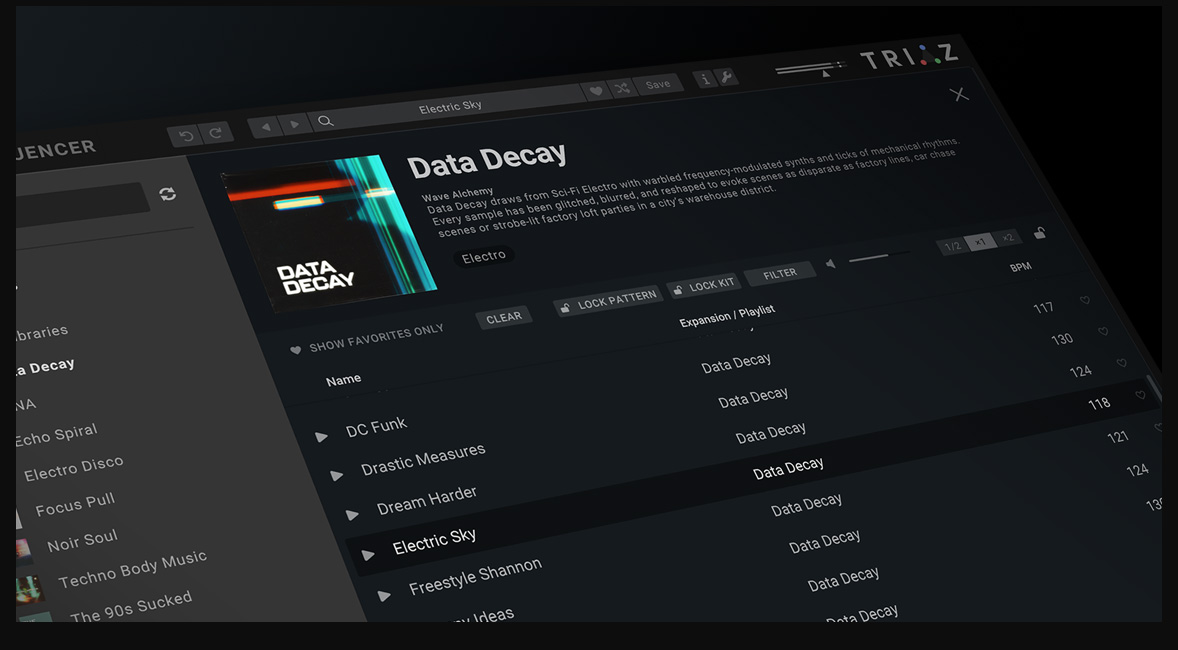1178x650 pixels.
Task: Adjust the preview volume slider
Action: click(x=870, y=258)
